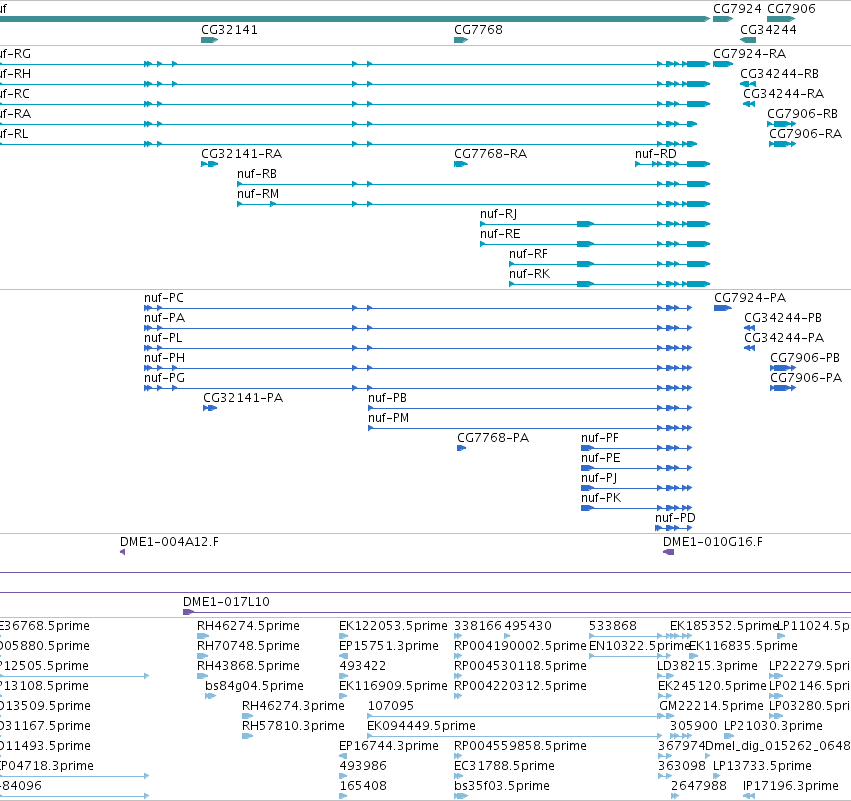The height and width of the screenshot is (801, 851).
Task: Select the nuf-PK protein label
Action: (x=601, y=499)
